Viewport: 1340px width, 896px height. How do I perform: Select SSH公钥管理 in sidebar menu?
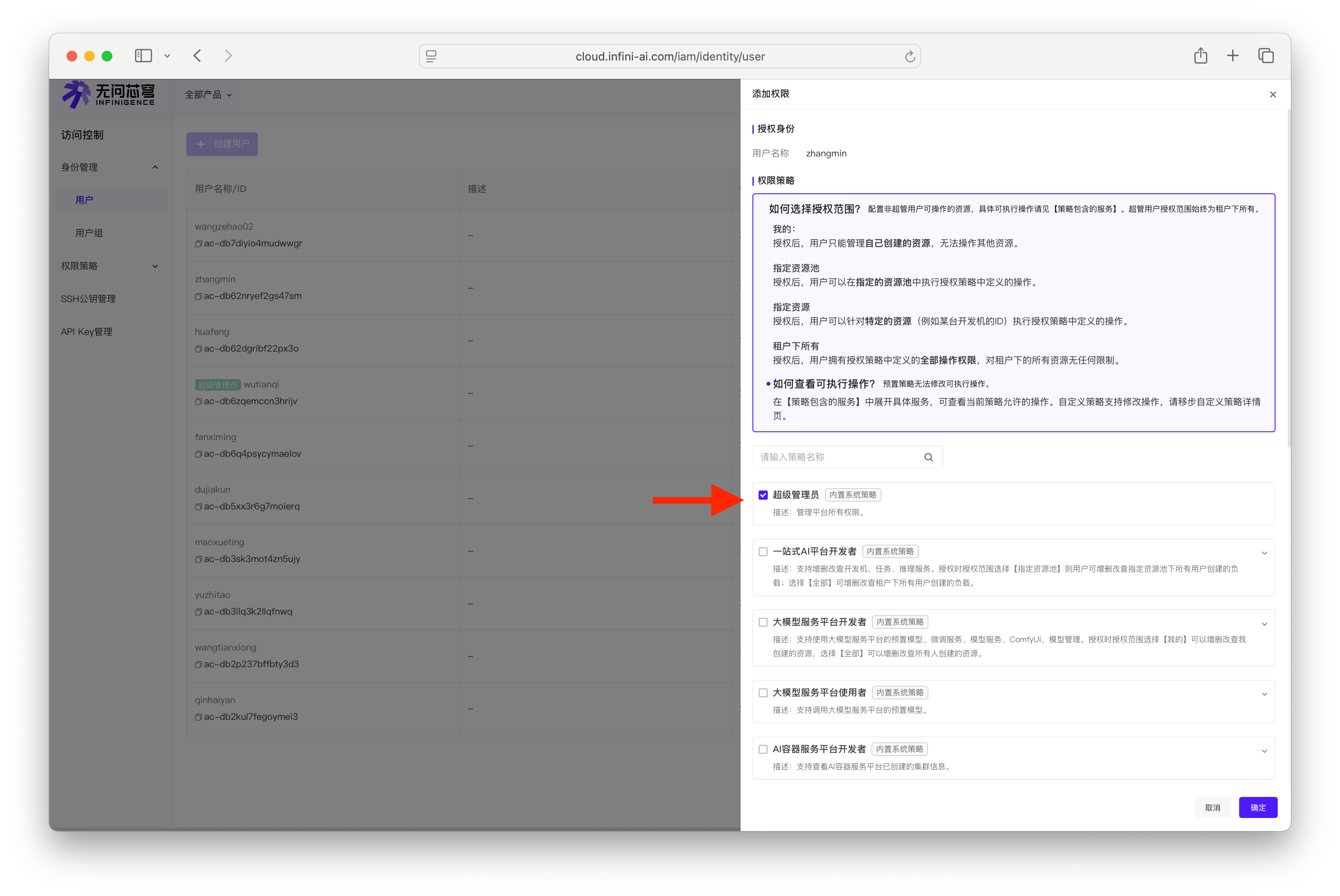[x=89, y=299]
